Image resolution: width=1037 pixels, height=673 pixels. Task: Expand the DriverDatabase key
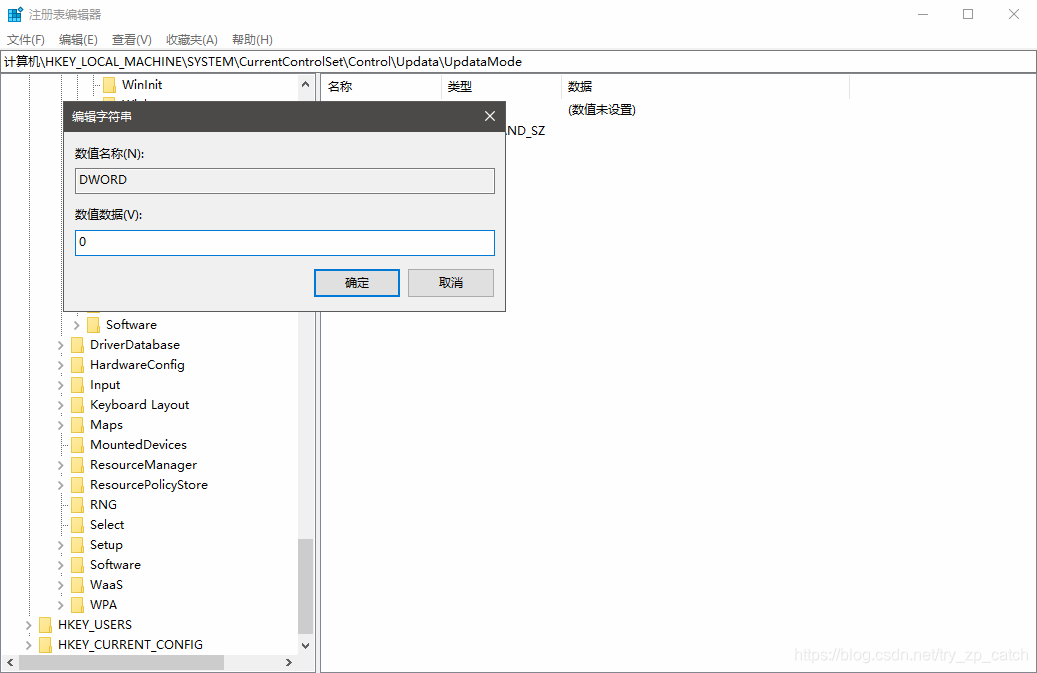[61, 345]
